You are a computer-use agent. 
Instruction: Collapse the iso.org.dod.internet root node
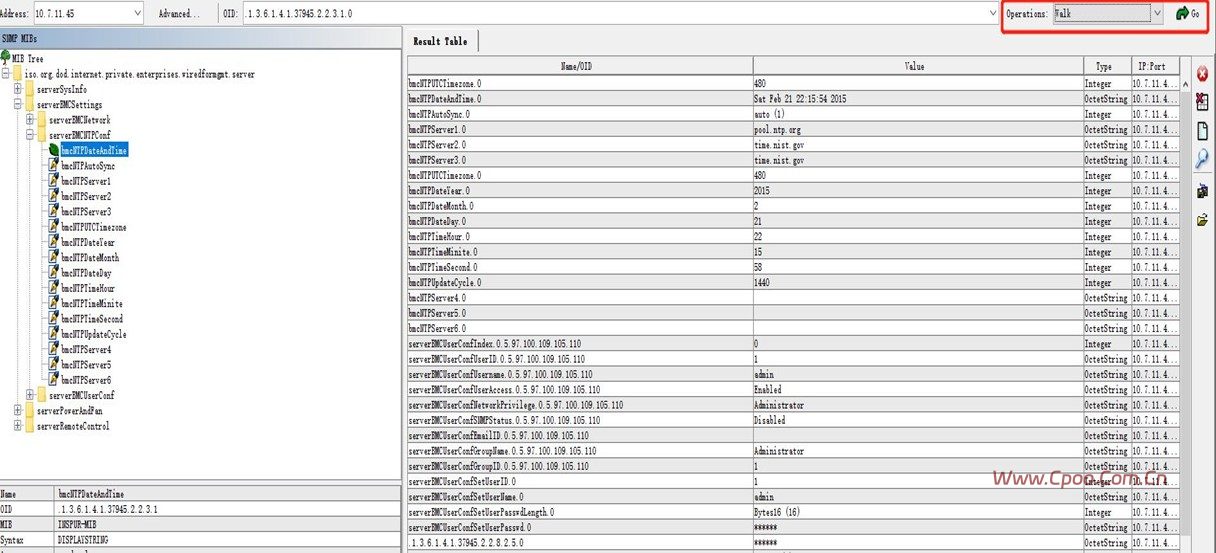coord(6,74)
